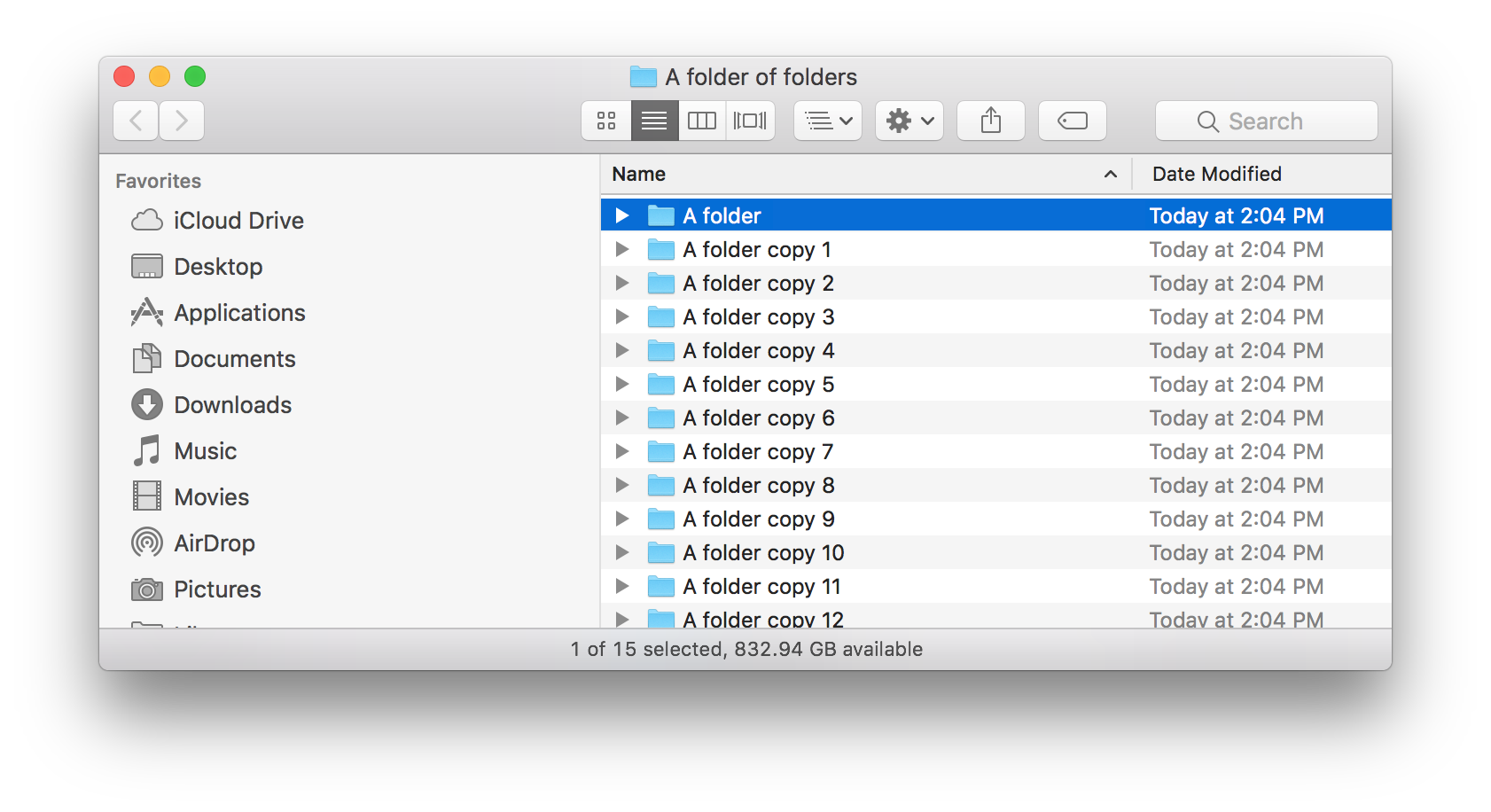Go forward with the forward arrow
This screenshot has height=812, width=1491.
click(x=182, y=121)
